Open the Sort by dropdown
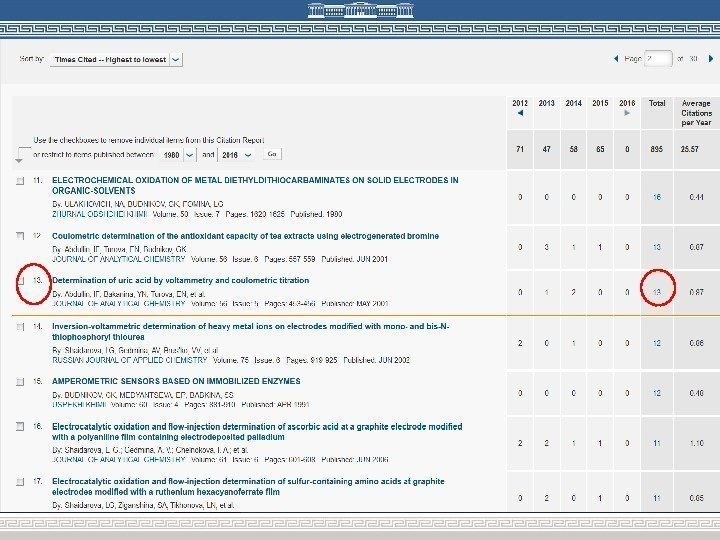The width and height of the screenshot is (720, 540). click(117, 60)
